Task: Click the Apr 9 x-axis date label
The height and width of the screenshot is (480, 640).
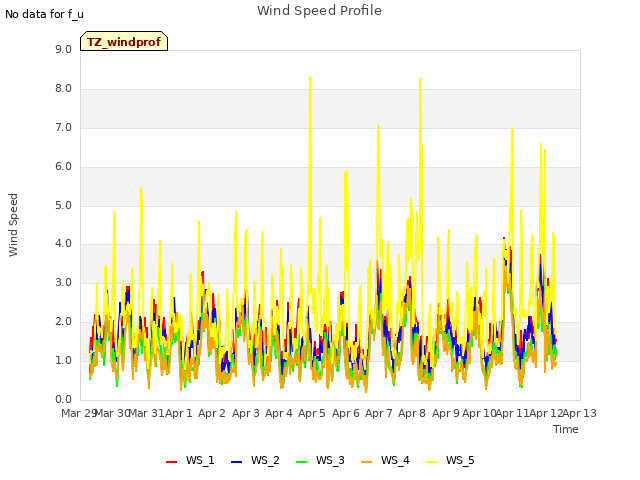Action: coord(446,413)
